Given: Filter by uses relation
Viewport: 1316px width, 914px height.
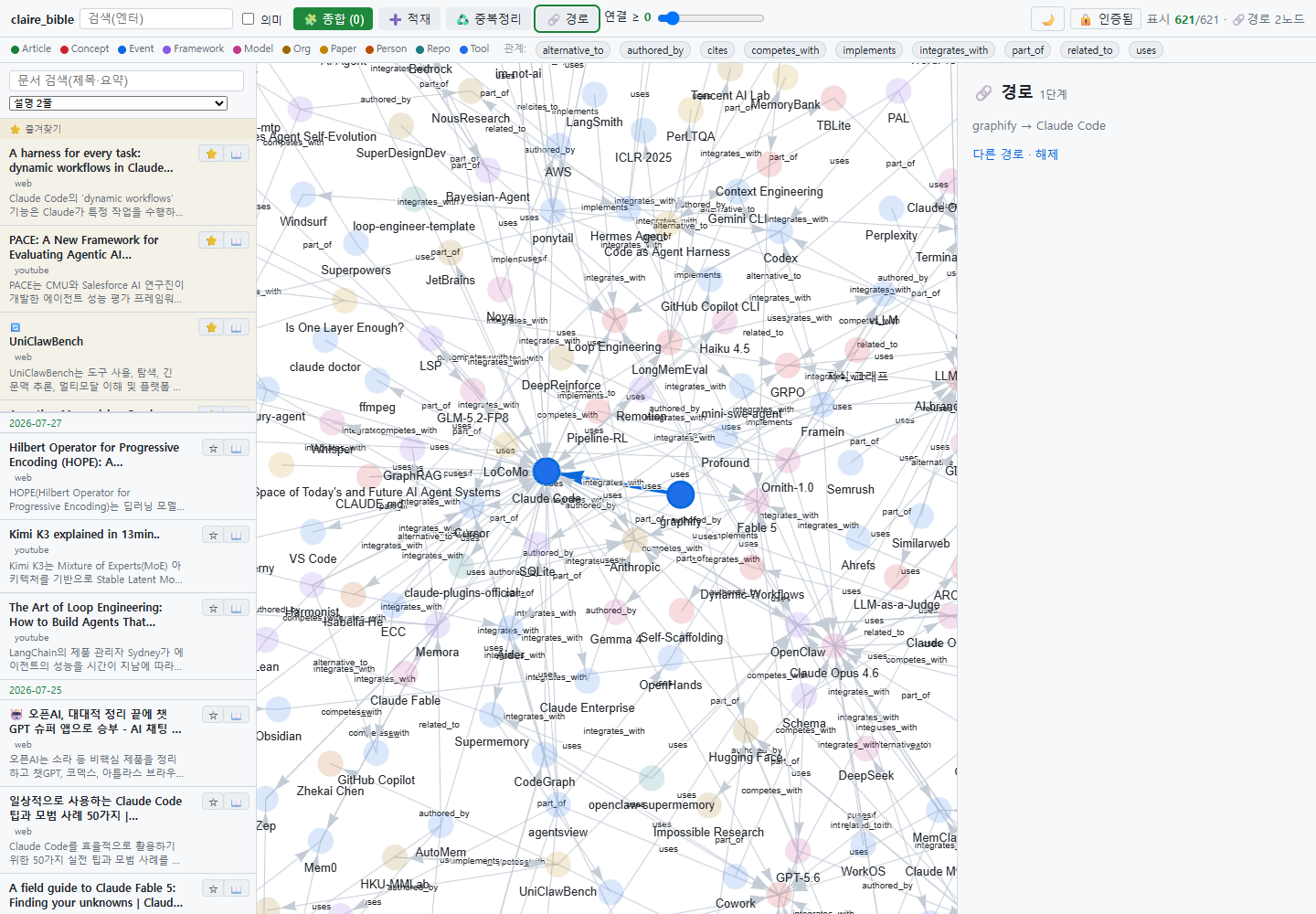Looking at the screenshot, I should [x=1146, y=50].
